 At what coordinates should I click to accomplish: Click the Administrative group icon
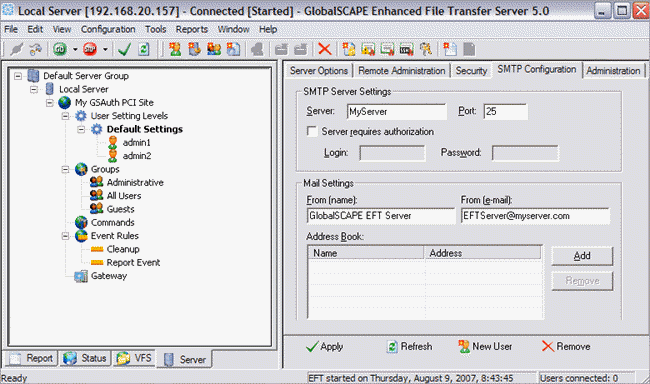(97, 182)
